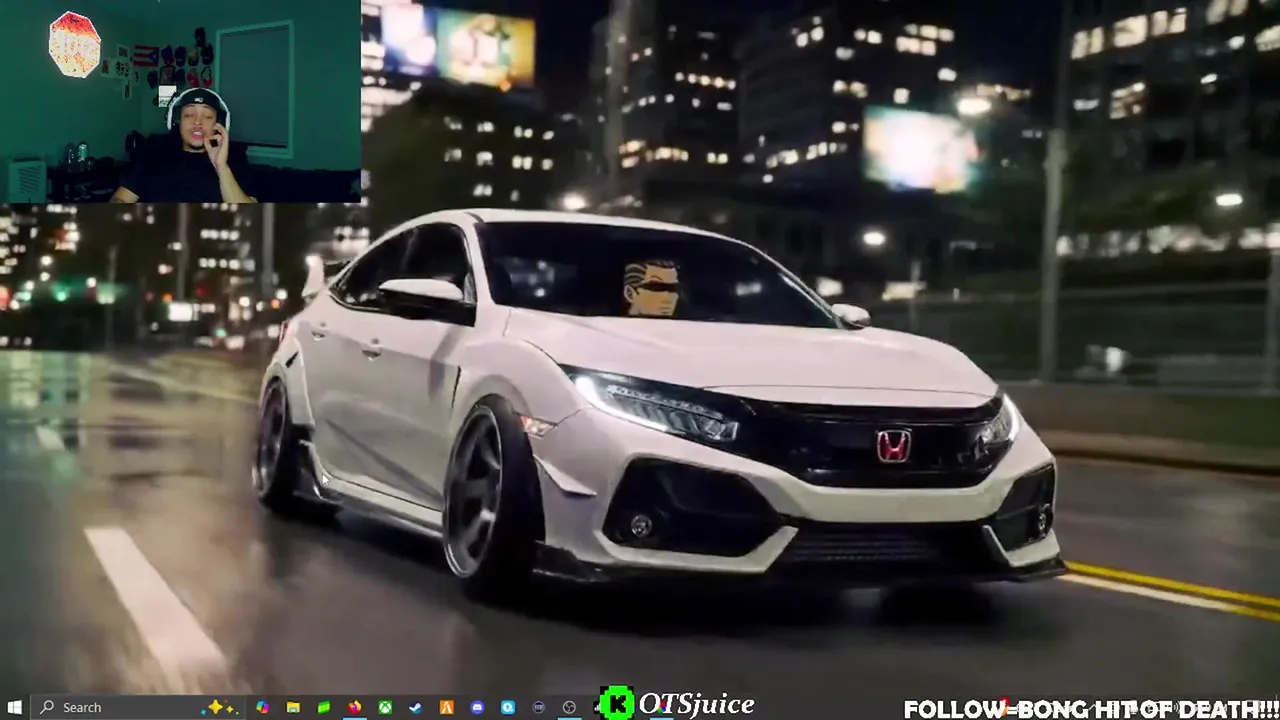Launch Steam from the taskbar
The image size is (1280, 720).
[x=415, y=707]
